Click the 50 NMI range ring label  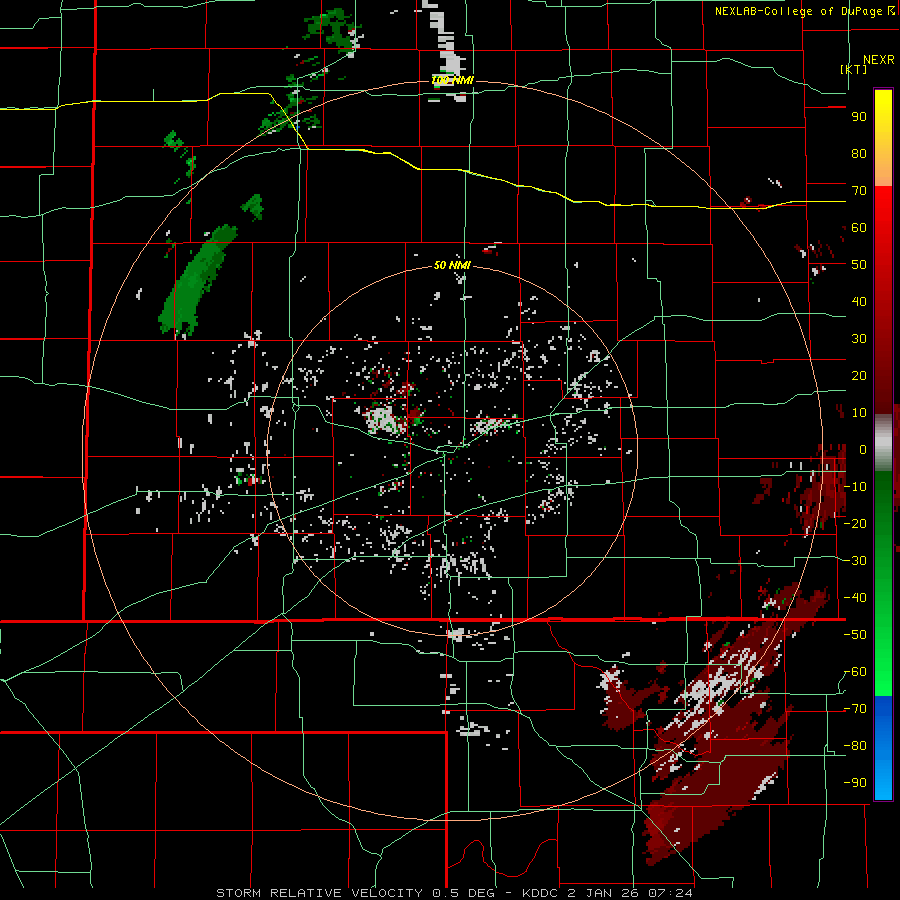452,265
